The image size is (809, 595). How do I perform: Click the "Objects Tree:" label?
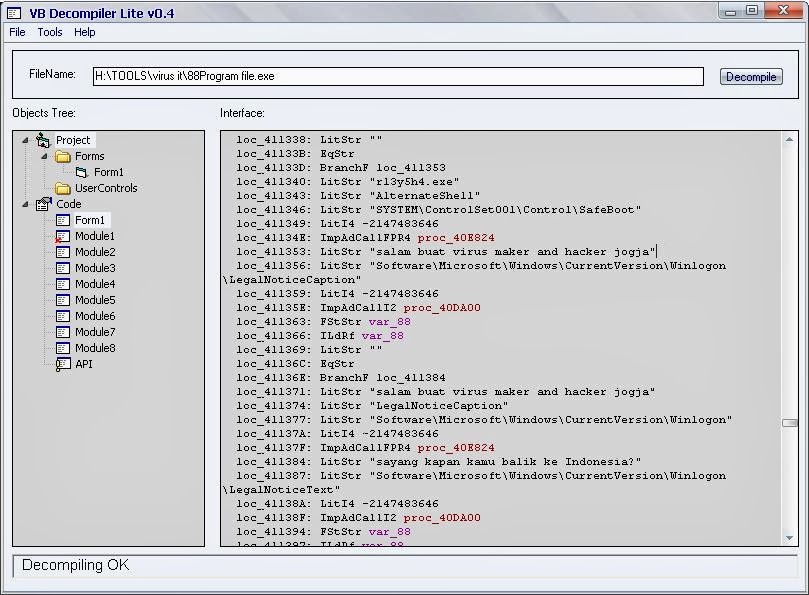click(44, 113)
